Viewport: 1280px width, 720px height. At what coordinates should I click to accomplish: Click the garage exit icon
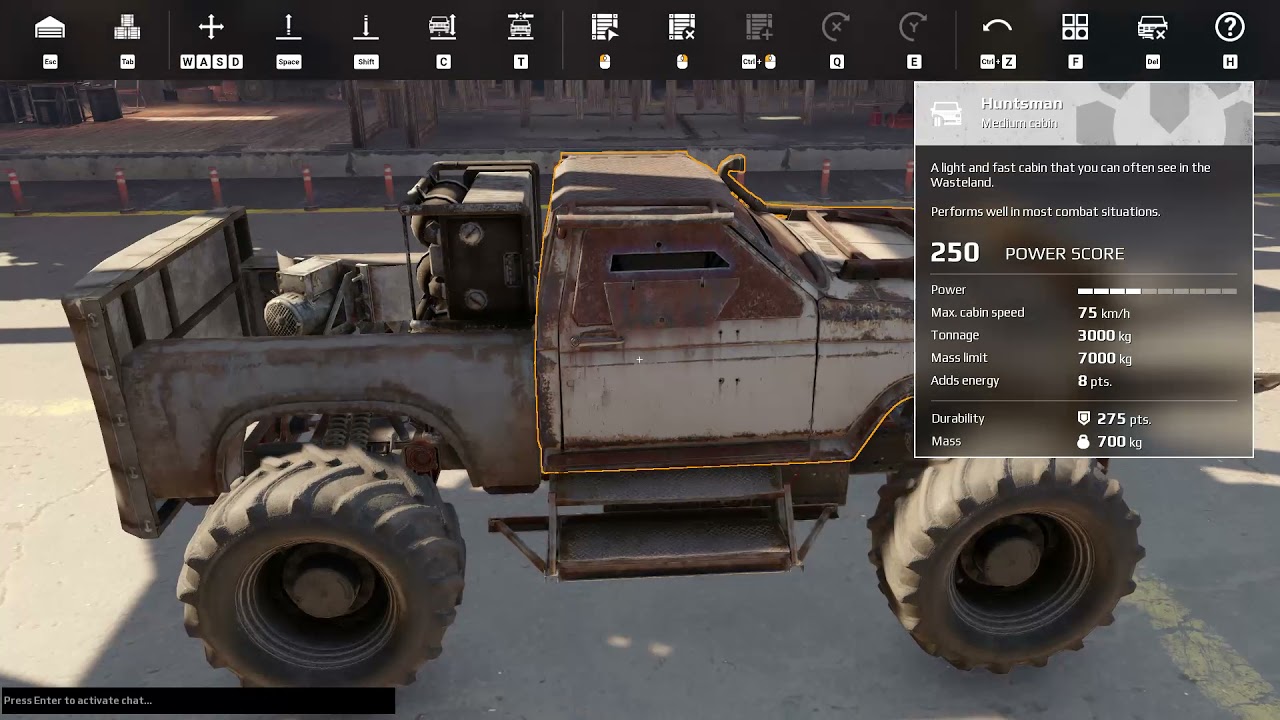coord(50,28)
